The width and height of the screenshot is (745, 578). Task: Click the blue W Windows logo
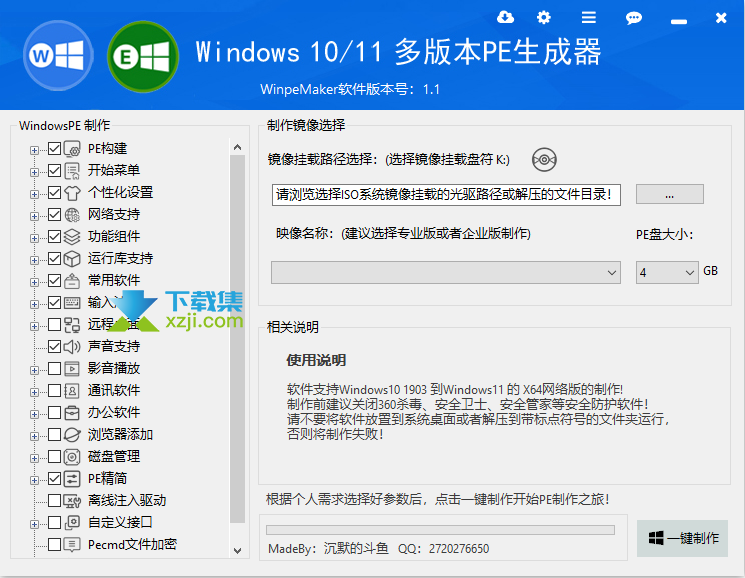[x=58, y=56]
